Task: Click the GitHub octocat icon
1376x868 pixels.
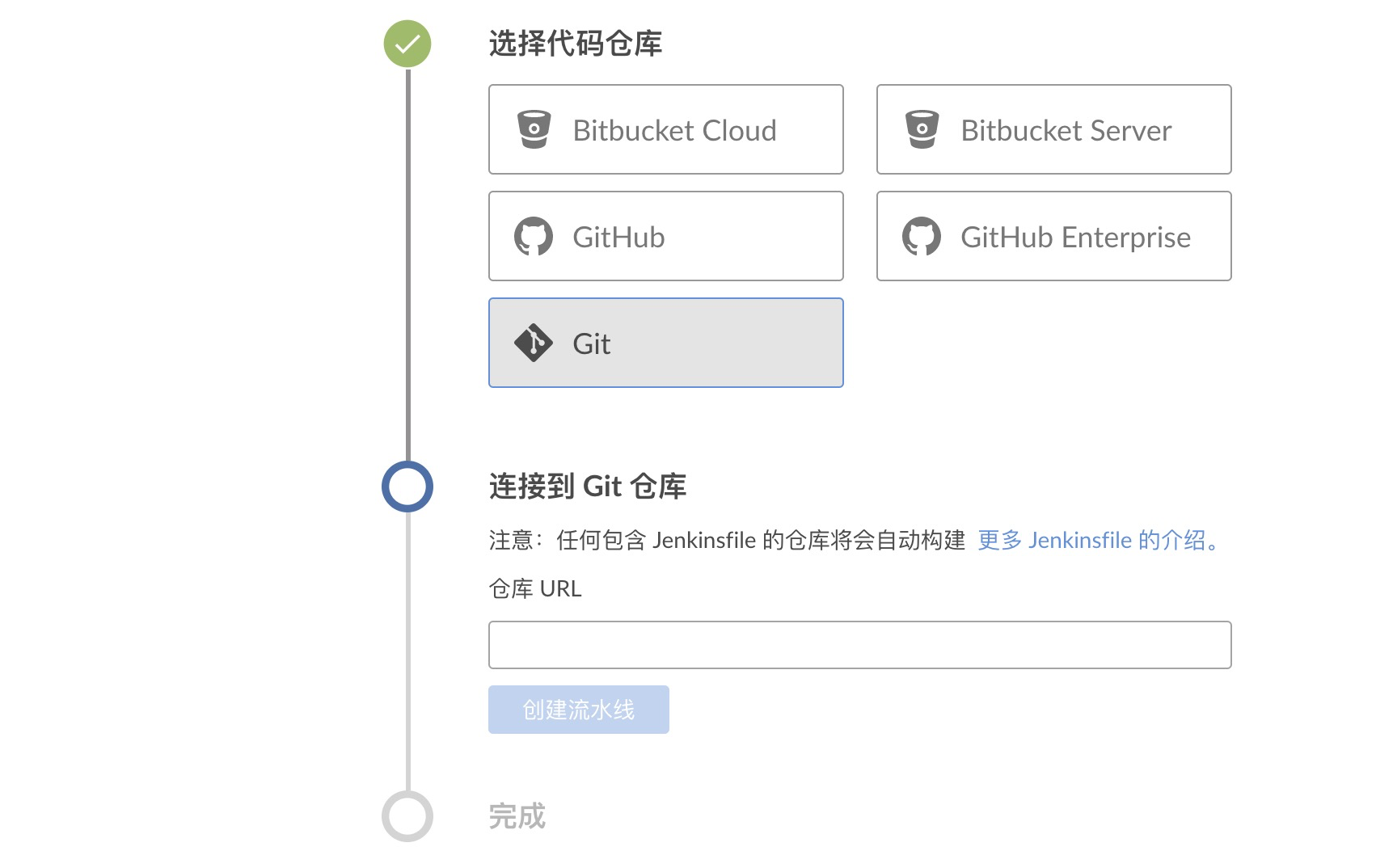Action: coord(534,237)
